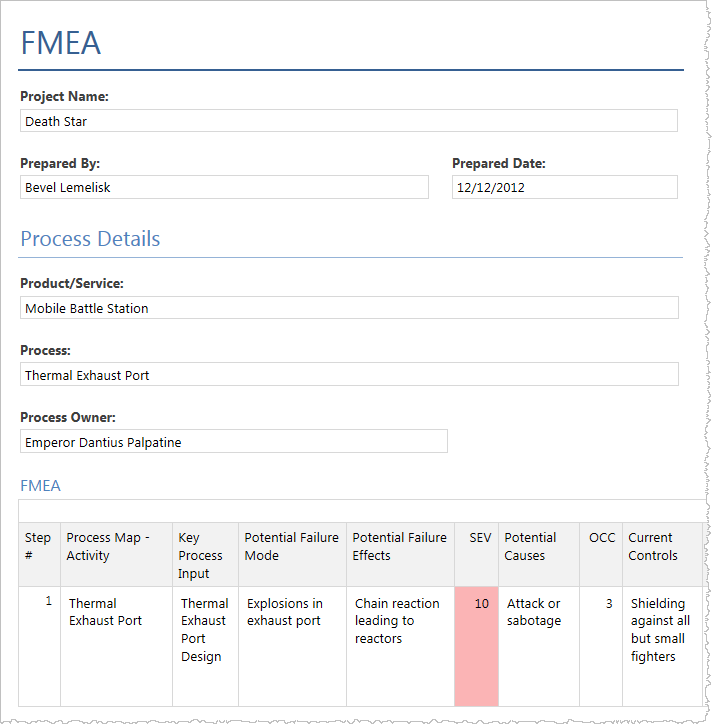Viewport: 713px width, 727px height.
Task: Click the Process field with Thermal Exhaust Port
Action: pos(348,375)
